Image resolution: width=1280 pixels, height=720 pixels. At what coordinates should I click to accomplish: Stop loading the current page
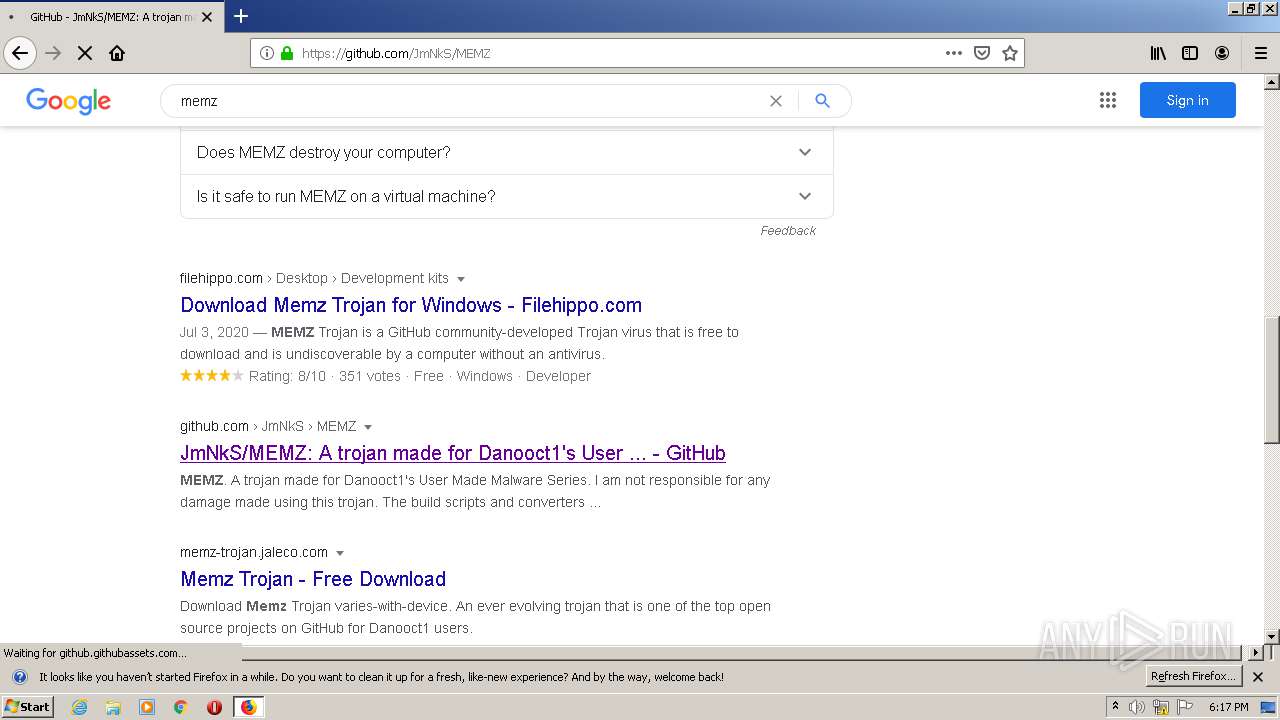(85, 53)
